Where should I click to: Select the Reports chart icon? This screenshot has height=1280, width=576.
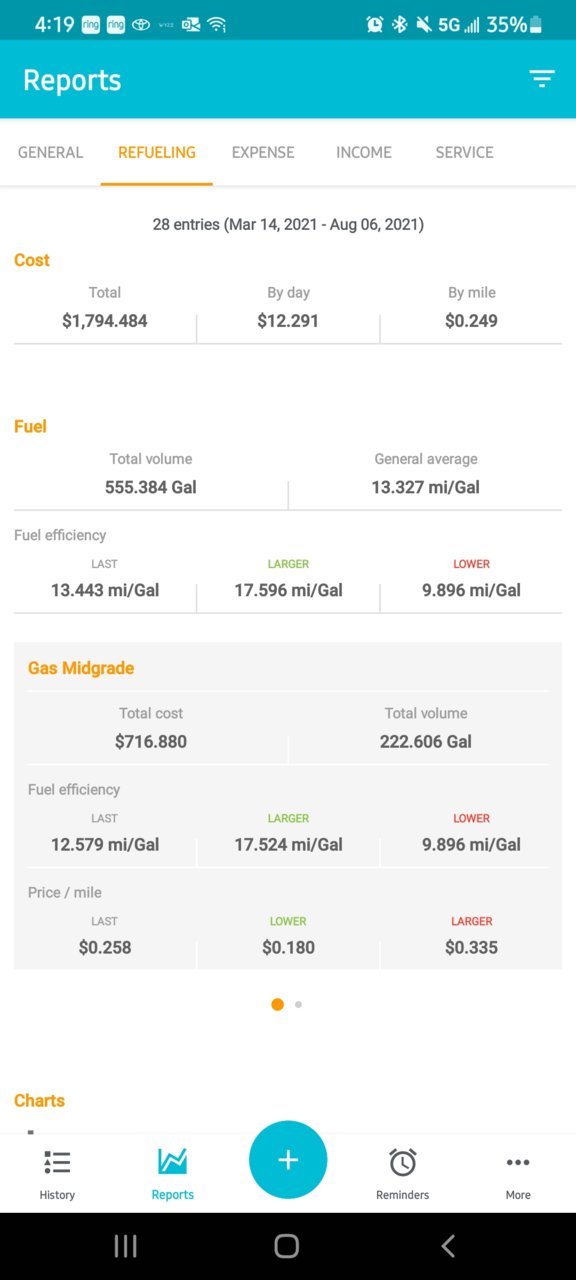(x=172, y=1162)
